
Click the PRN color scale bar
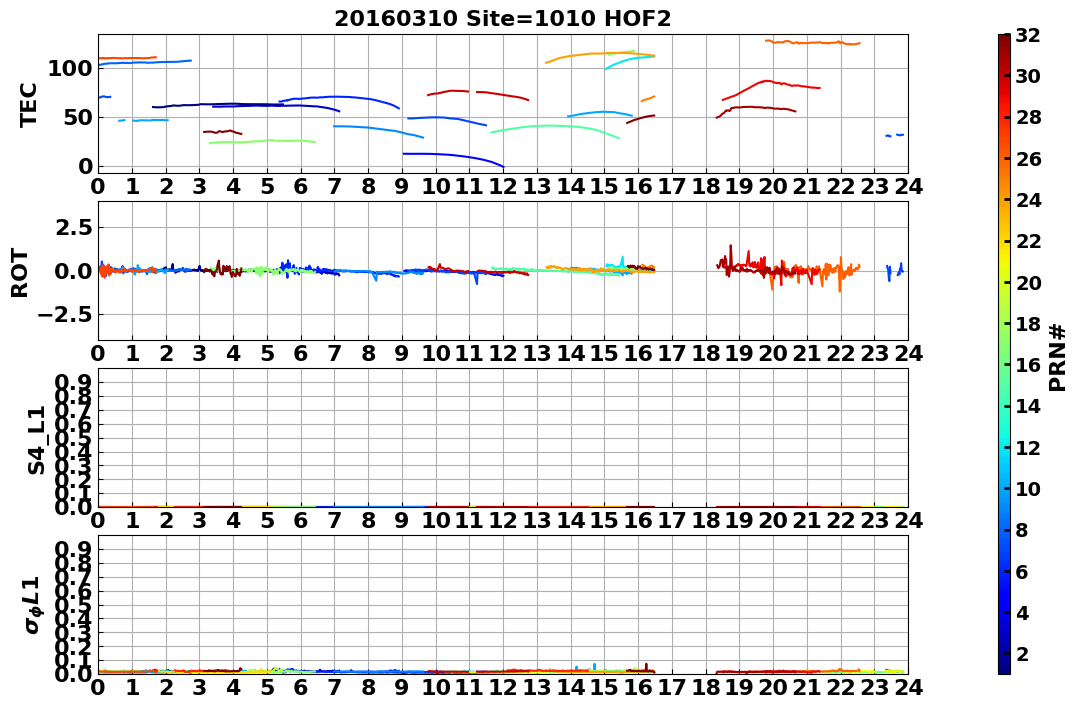[x=1004, y=354]
